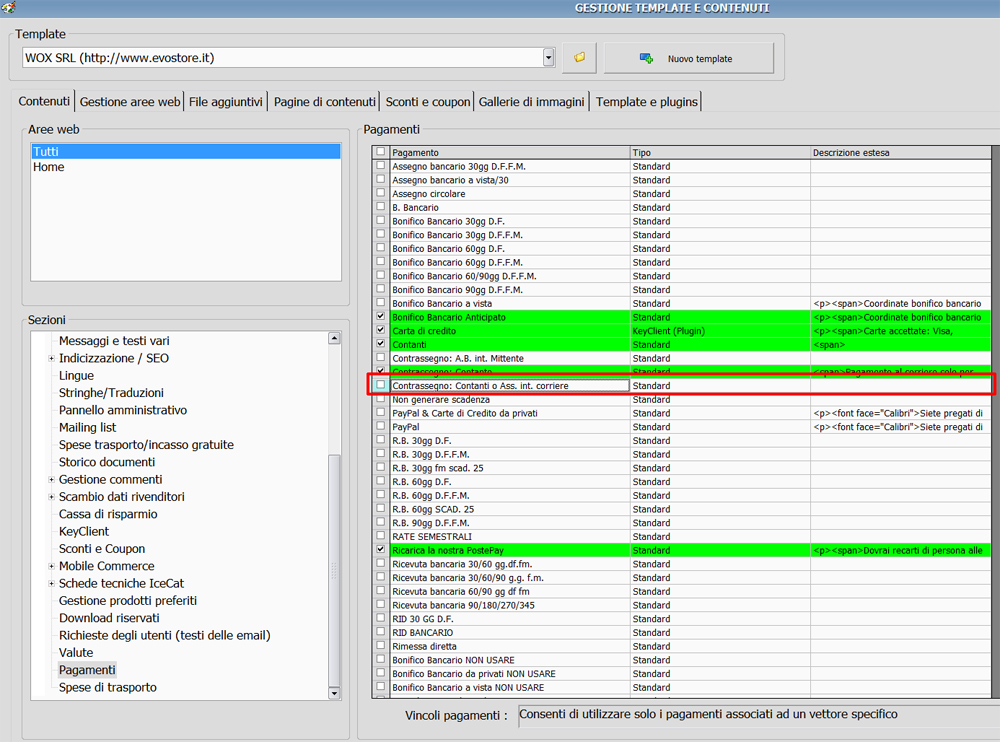Click the Descrizione estesa column header
This screenshot has height=742, width=1000.
(x=901, y=152)
